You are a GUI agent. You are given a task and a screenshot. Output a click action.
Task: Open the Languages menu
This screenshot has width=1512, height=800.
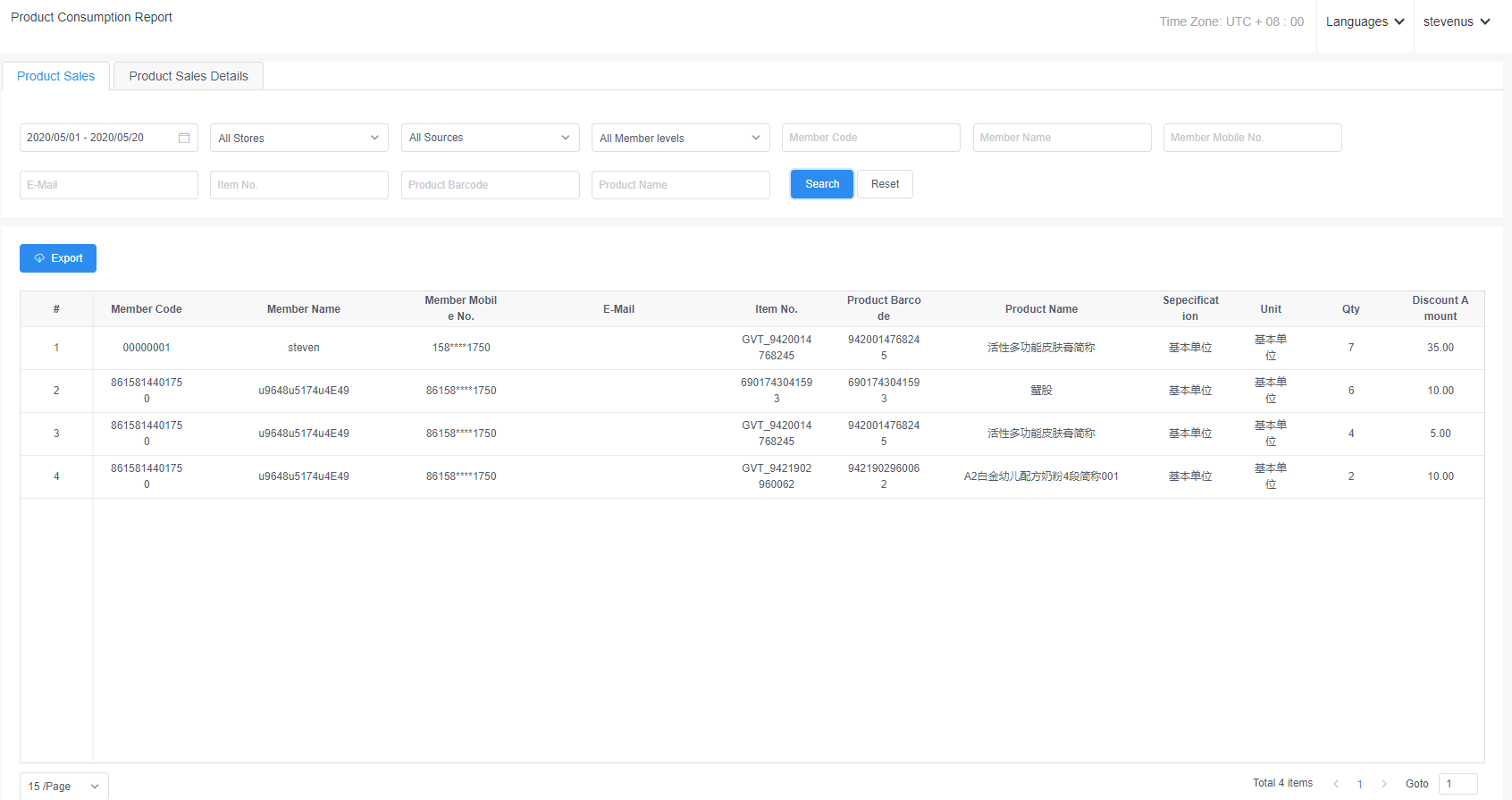click(1365, 21)
